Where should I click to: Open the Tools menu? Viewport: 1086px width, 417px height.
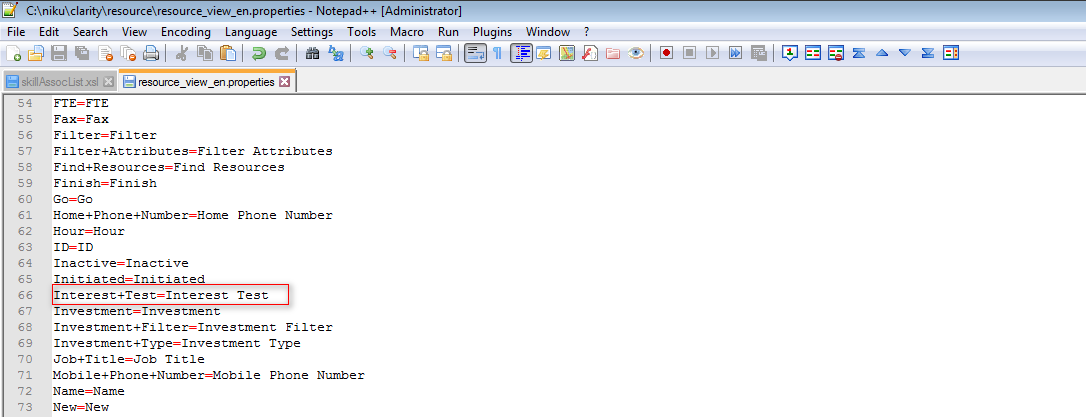pyautogui.click(x=362, y=32)
